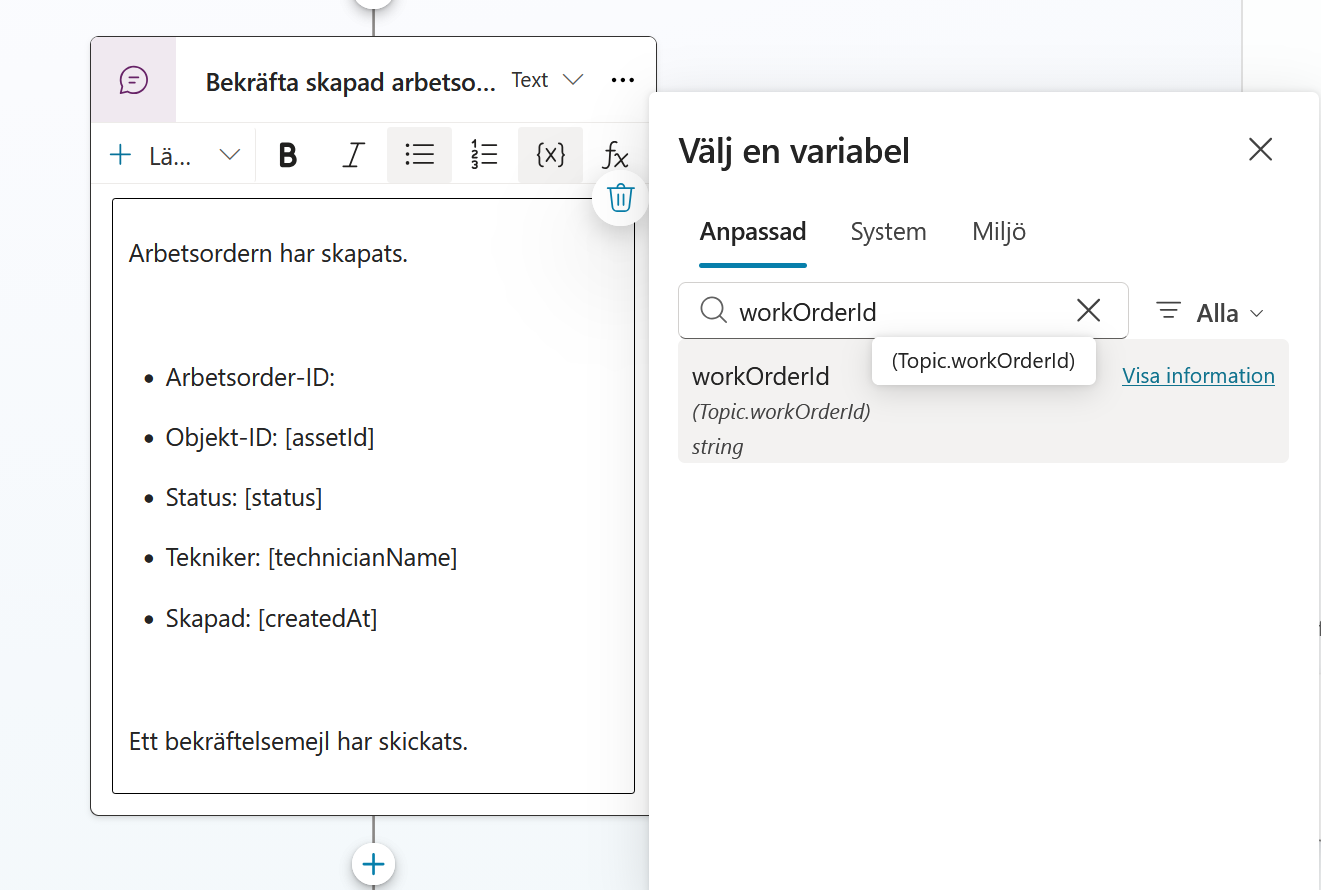Apply bulleted list formatting
This screenshot has height=890, width=1321.
(x=419, y=155)
